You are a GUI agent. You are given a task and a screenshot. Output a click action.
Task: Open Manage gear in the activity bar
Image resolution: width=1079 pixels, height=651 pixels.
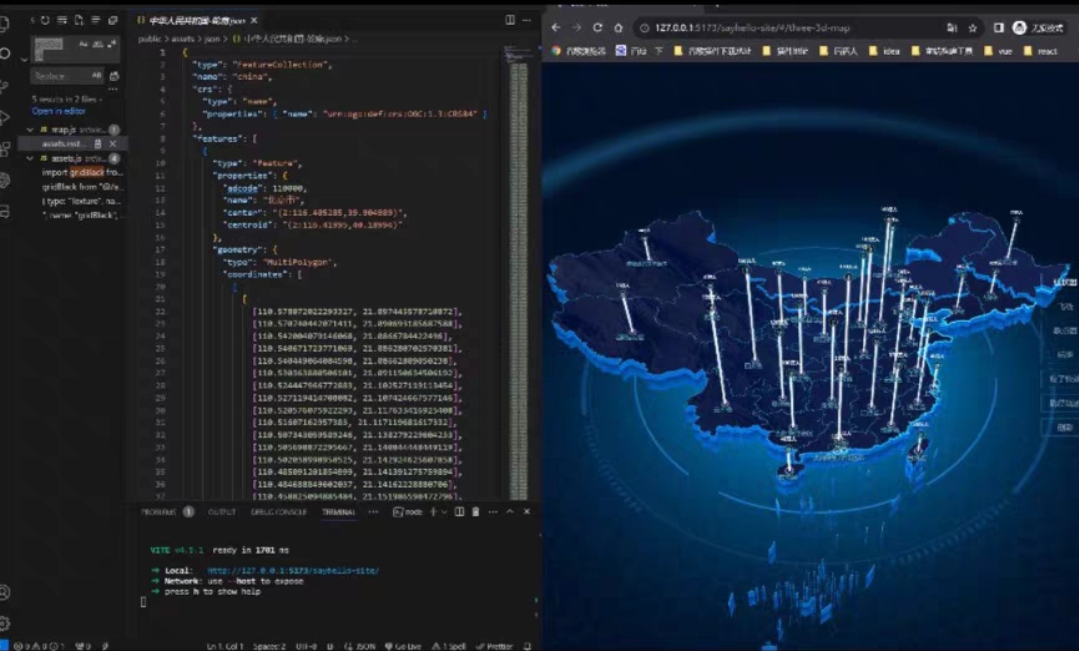[x=4, y=623]
